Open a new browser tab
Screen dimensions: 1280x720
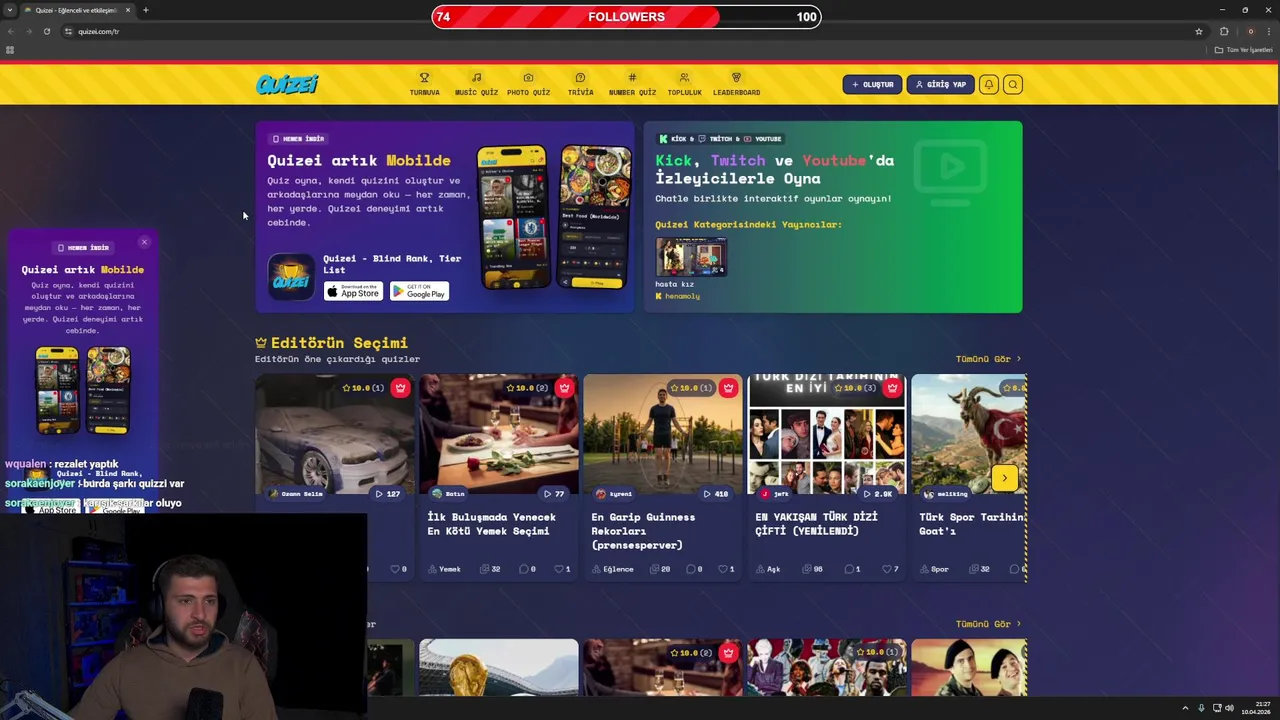[x=145, y=10]
